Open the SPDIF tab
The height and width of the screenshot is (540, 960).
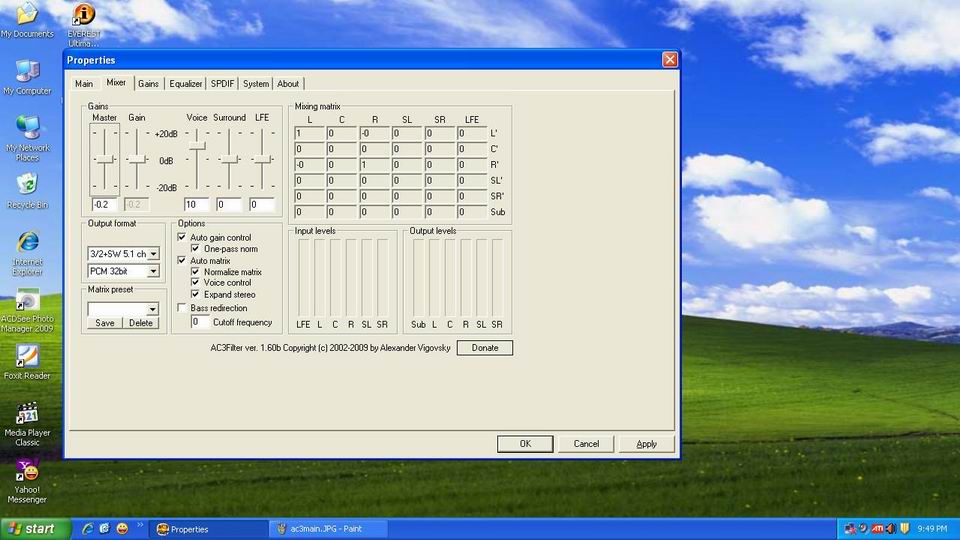222,84
